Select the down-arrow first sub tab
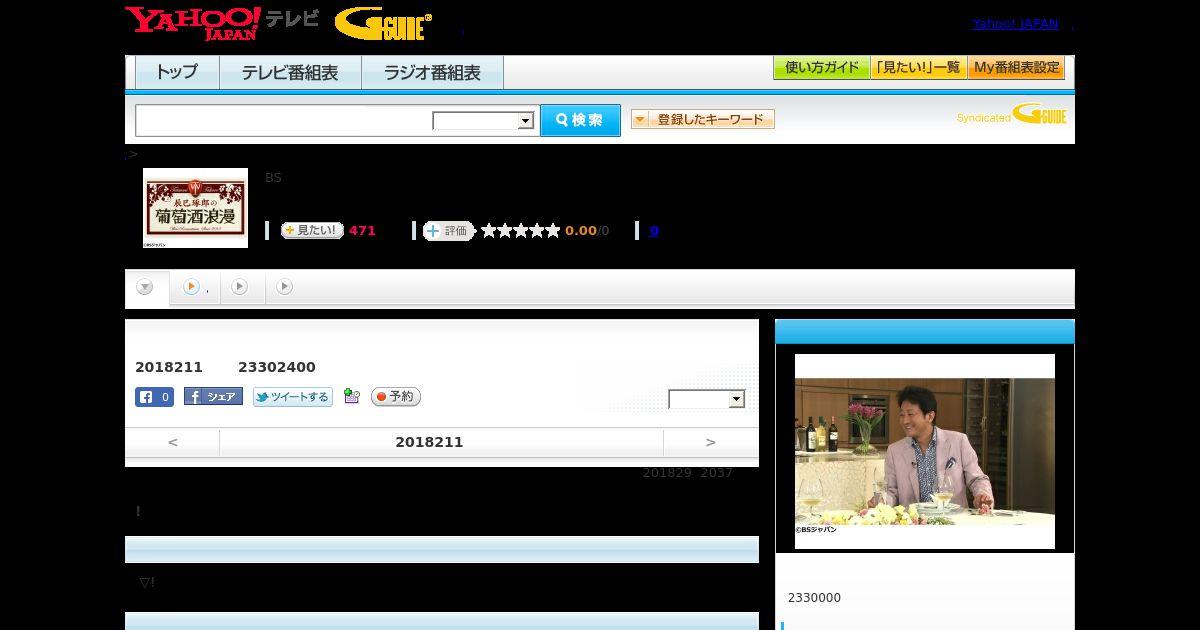Image resolution: width=1200 pixels, height=630 pixels. tap(146, 287)
